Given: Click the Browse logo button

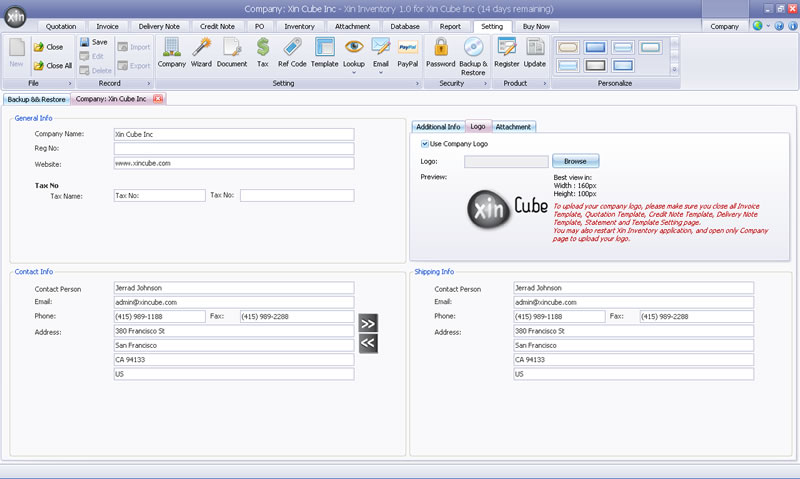Looking at the screenshot, I should pos(576,161).
